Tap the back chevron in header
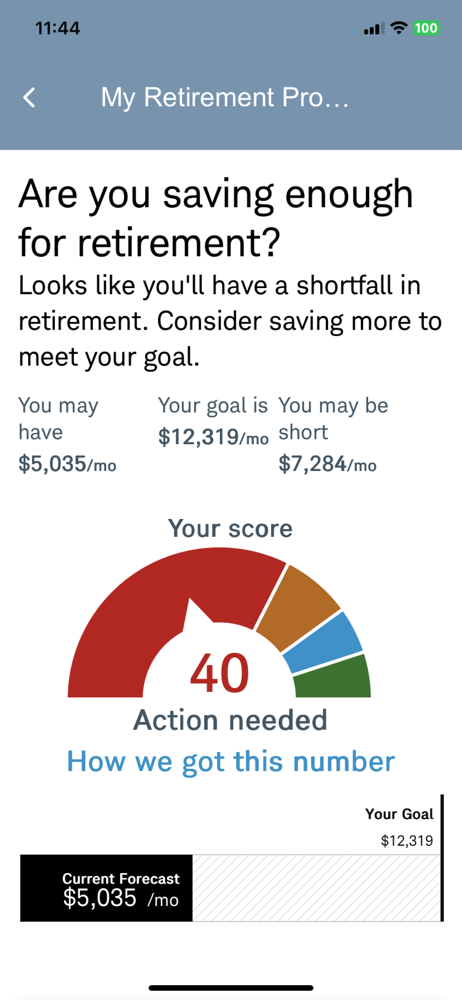This screenshot has height=1000, width=462. click(x=29, y=98)
